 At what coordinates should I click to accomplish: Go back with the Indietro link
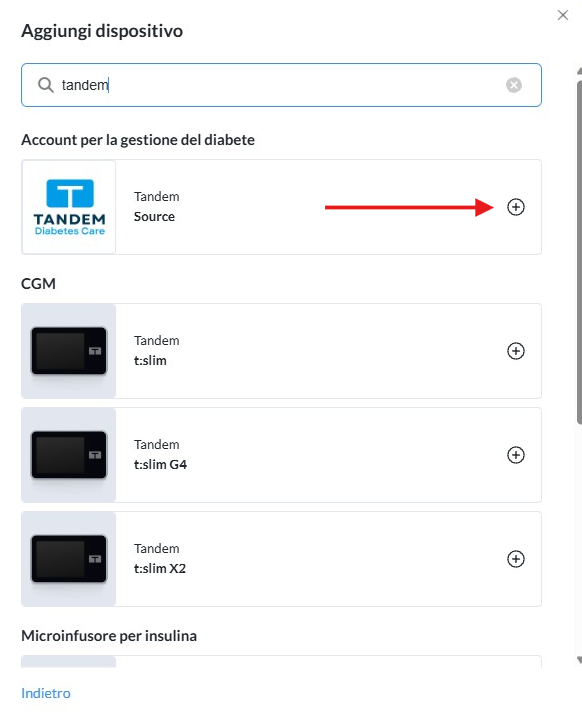46,693
